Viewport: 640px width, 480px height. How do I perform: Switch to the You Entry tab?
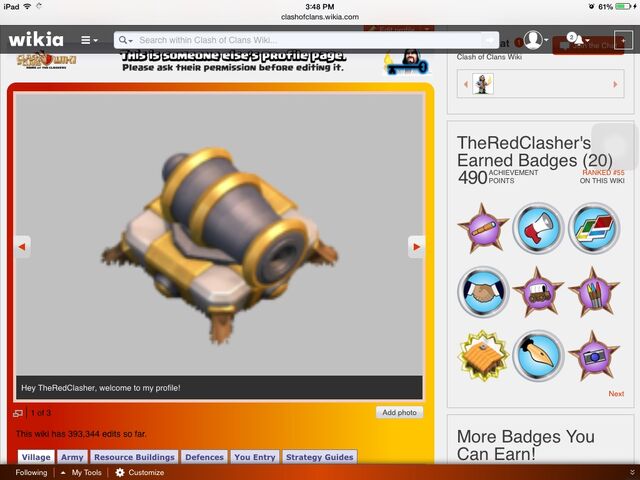tap(255, 457)
